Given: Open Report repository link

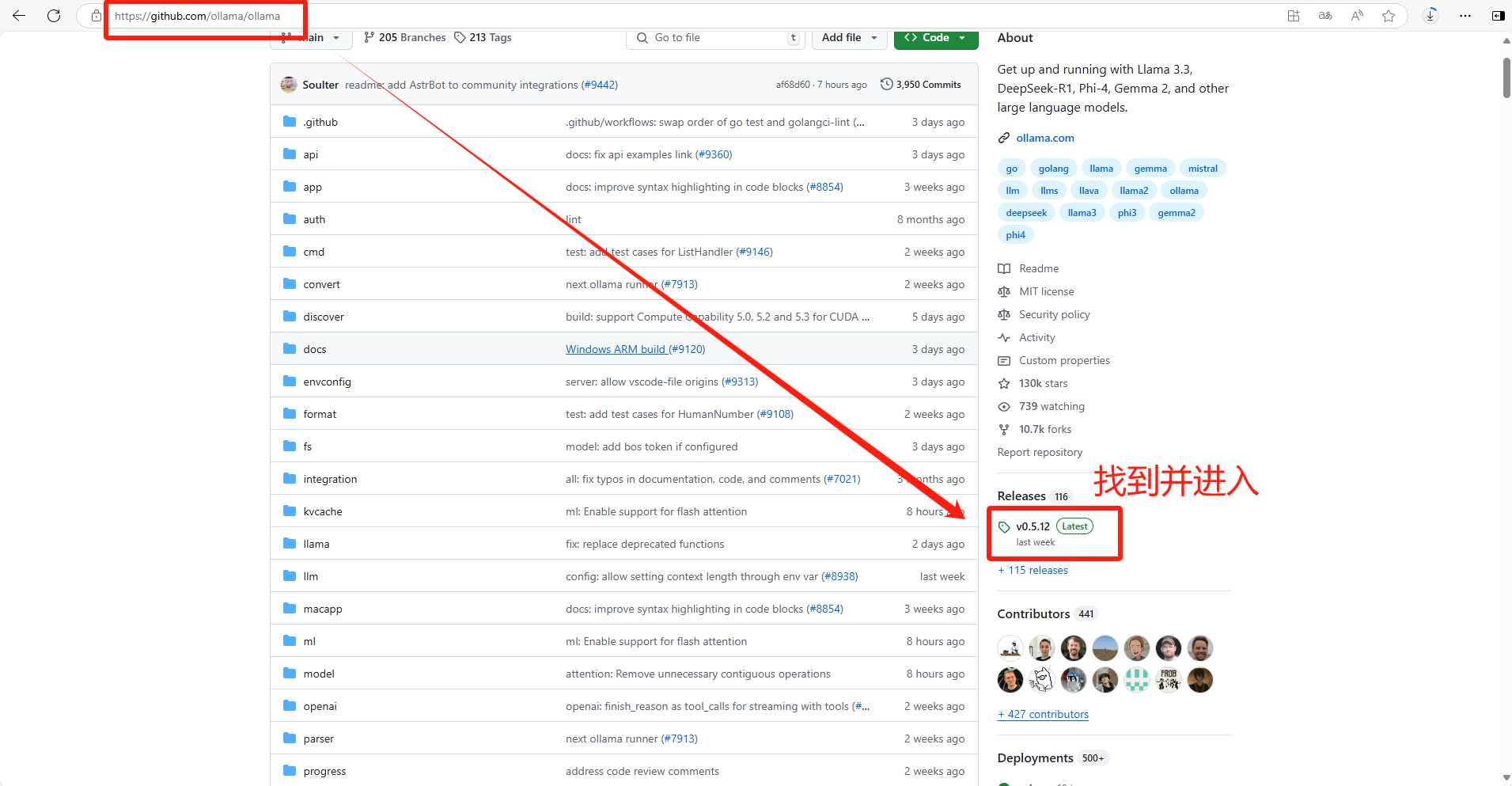Looking at the screenshot, I should (x=1040, y=452).
